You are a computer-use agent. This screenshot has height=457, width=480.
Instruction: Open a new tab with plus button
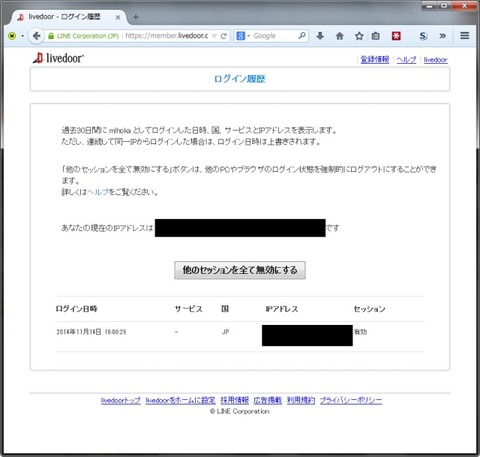(x=136, y=17)
